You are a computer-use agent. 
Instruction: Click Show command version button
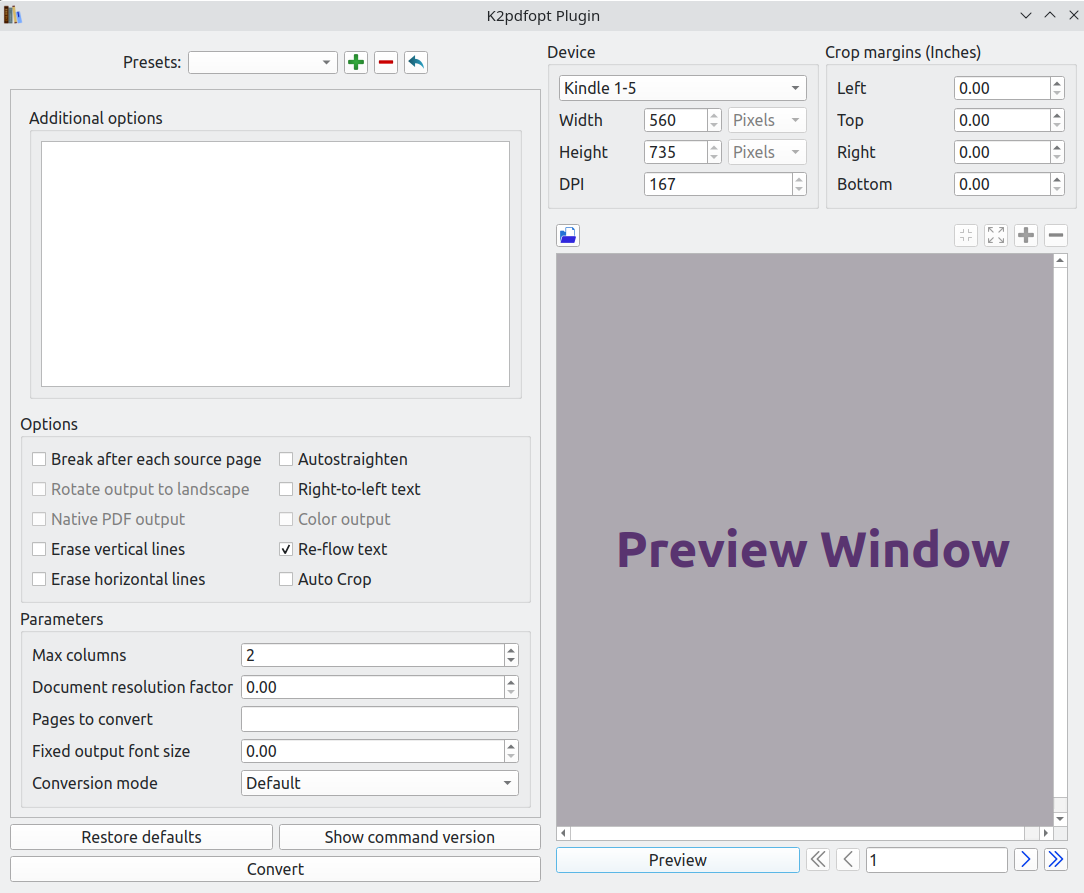(410, 837)
